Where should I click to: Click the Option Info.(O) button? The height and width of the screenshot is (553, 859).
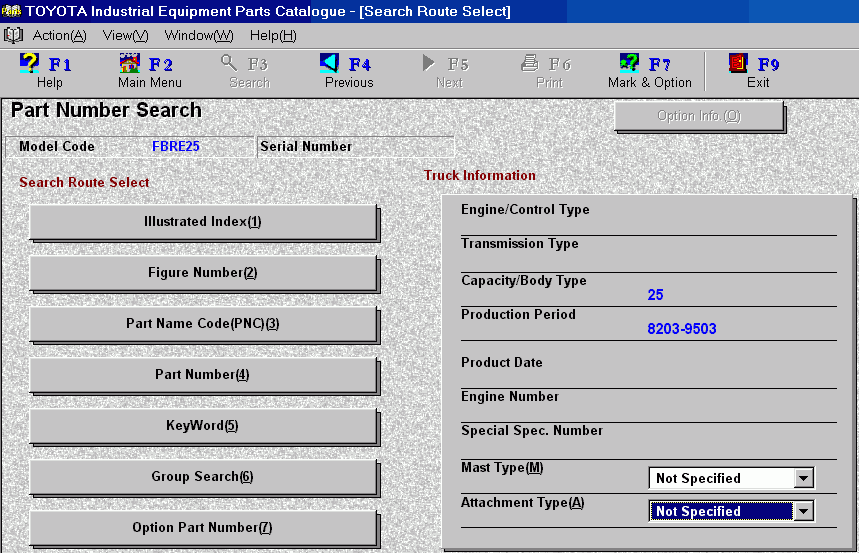tap(699, 116)
